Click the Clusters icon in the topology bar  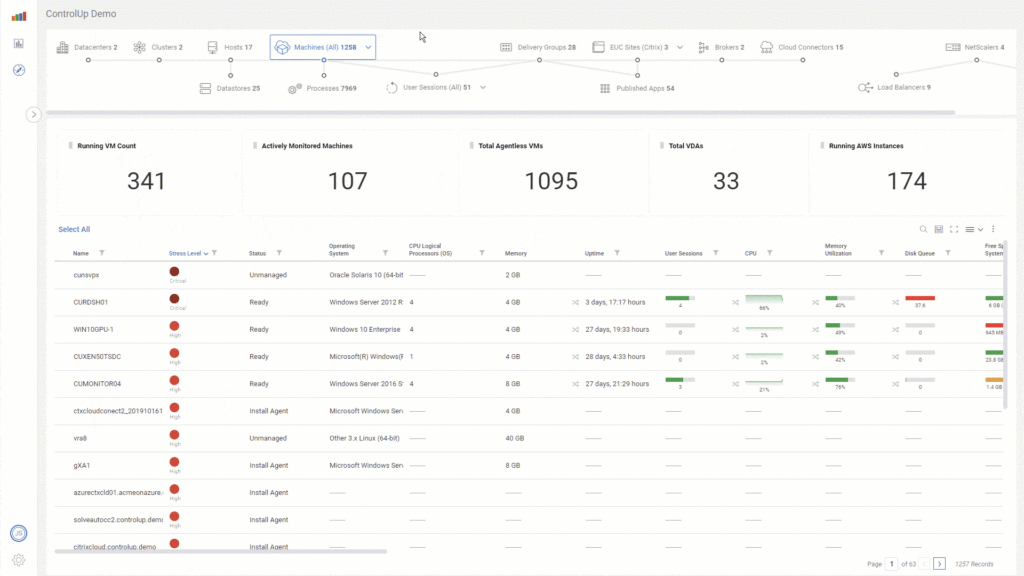point(140,47)
